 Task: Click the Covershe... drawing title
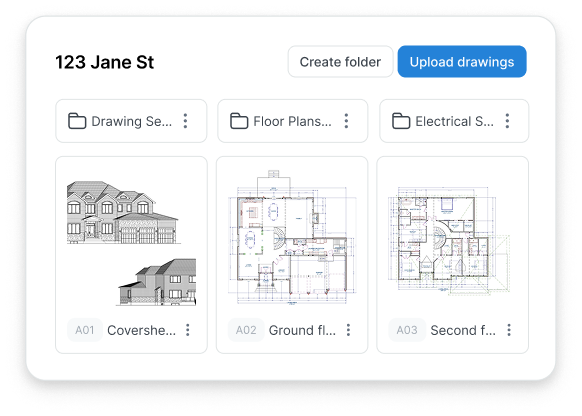[141, 330]
